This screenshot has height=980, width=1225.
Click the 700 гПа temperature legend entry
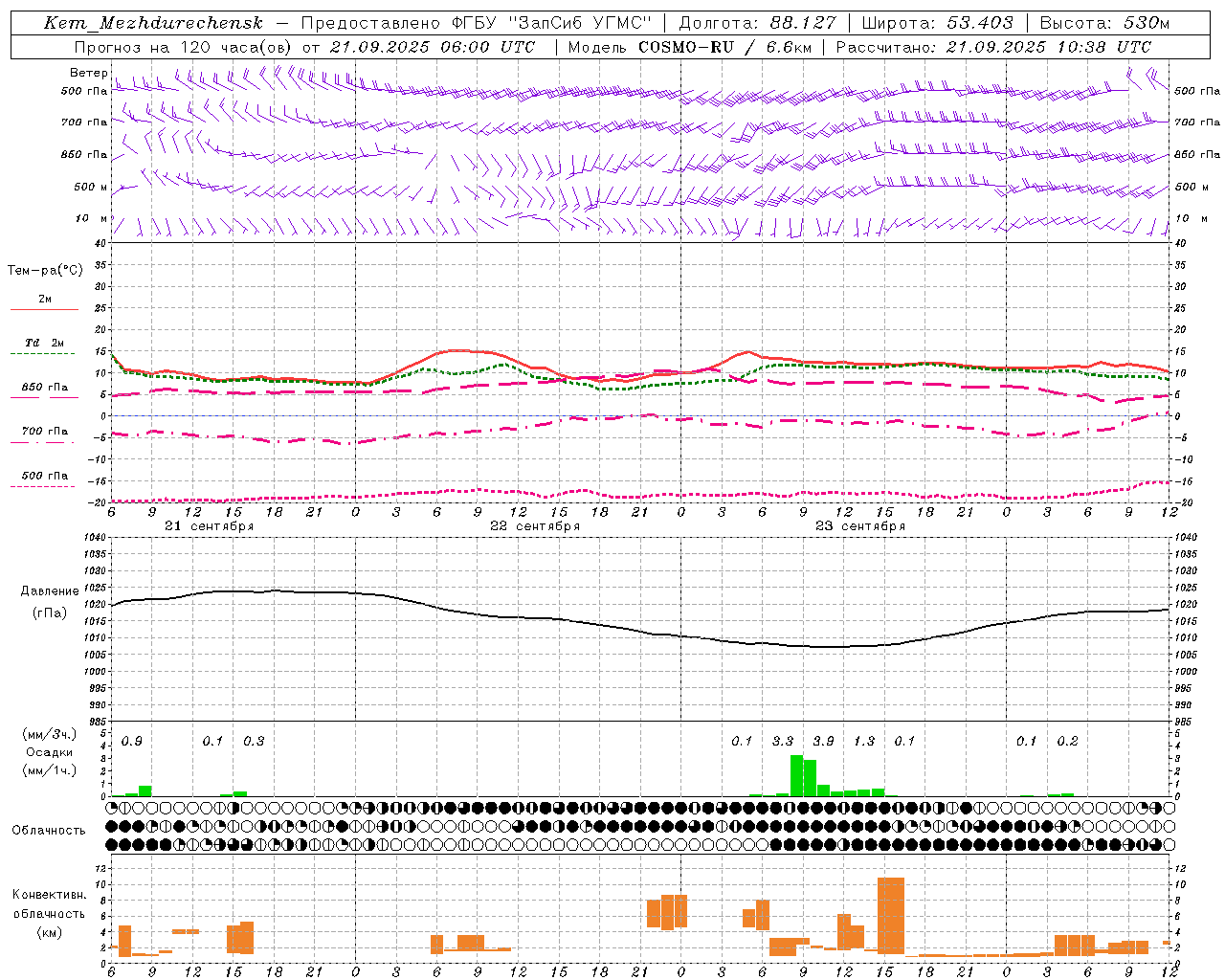[44, 432]
